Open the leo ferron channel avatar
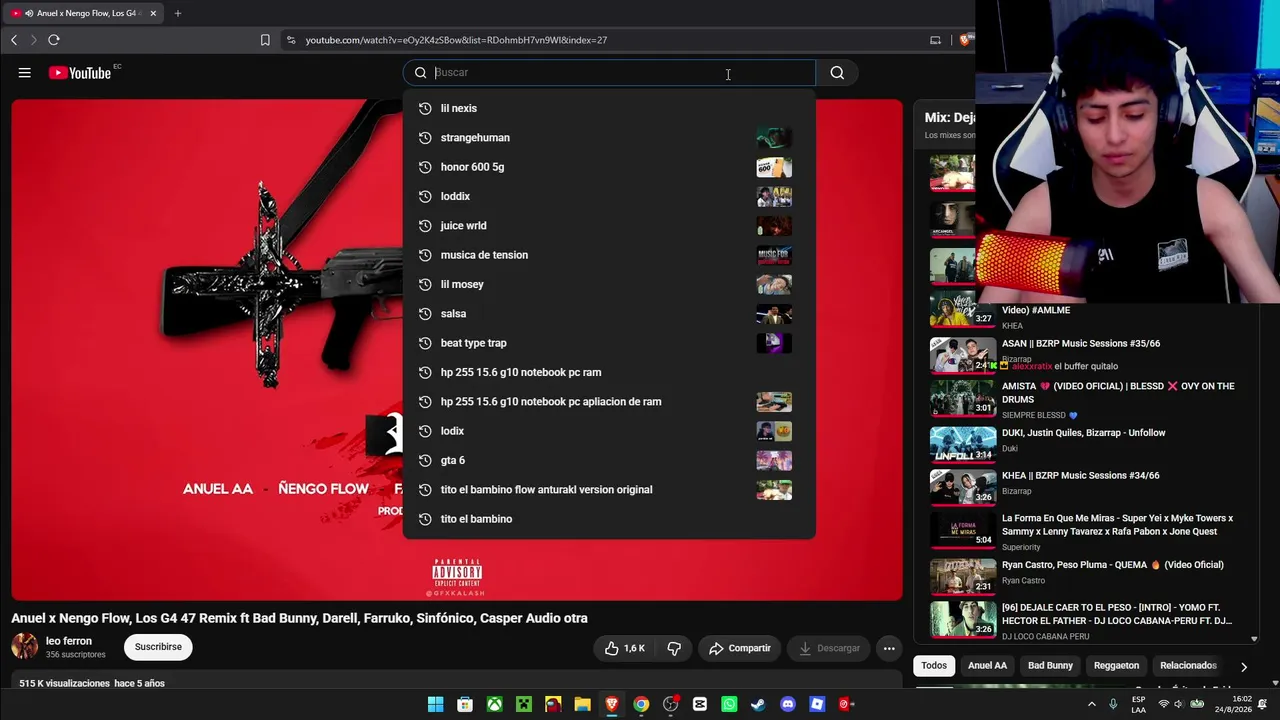Screen dimensions: 1280x720 tap(25, 646)
